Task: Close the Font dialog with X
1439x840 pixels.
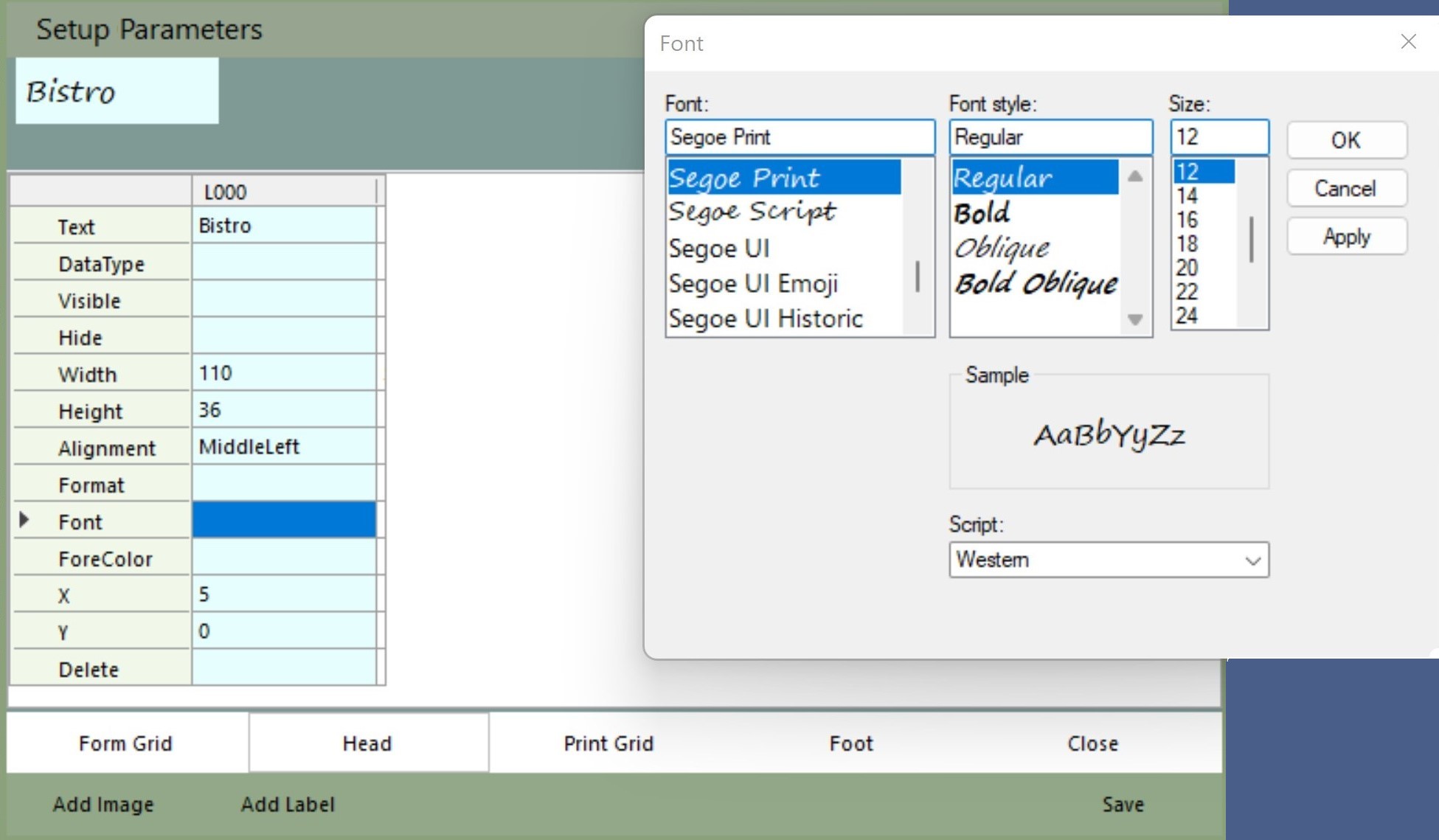Action: (1407, 42)
